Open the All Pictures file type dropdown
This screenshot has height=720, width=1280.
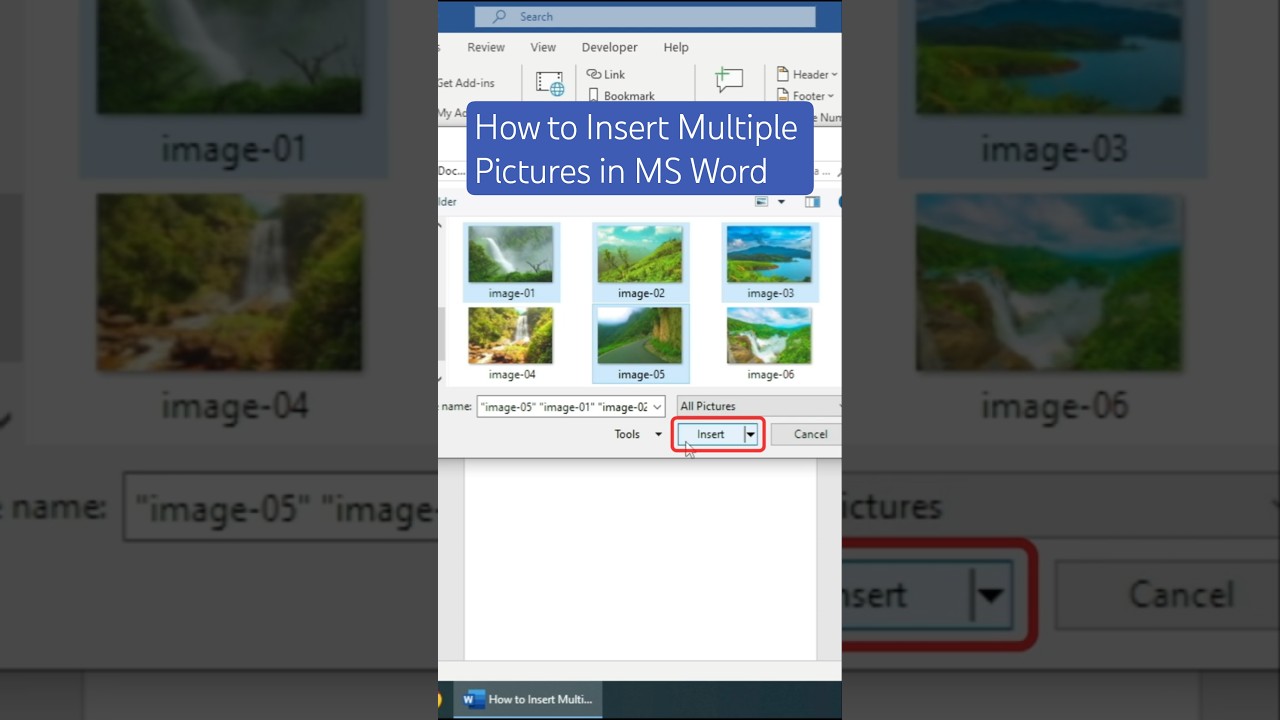click(x=759, y=406)
